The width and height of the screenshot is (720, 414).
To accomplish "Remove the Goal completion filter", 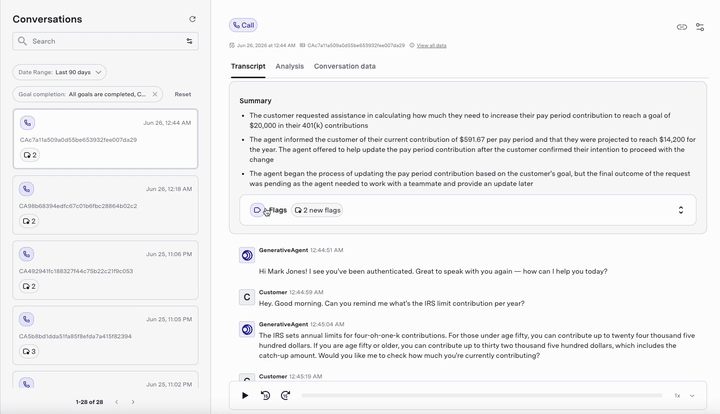I will [x=155, y=94].
